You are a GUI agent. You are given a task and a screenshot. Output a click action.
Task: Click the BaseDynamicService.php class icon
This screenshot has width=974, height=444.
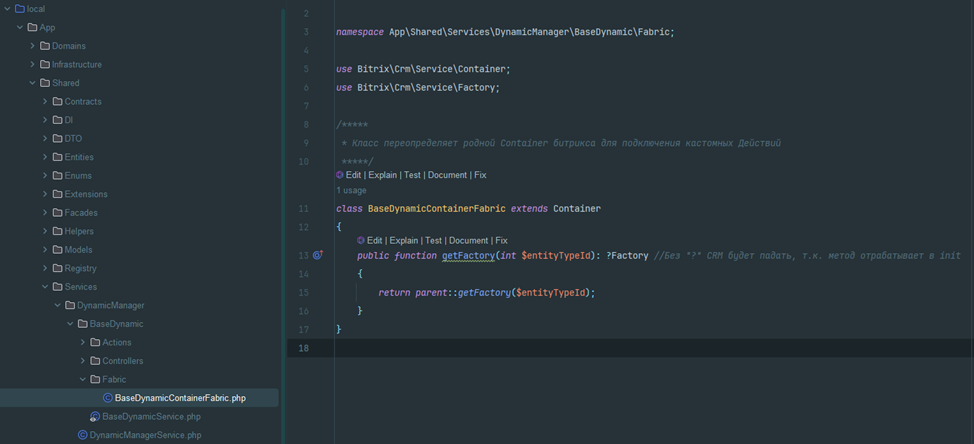coord(95,417)
